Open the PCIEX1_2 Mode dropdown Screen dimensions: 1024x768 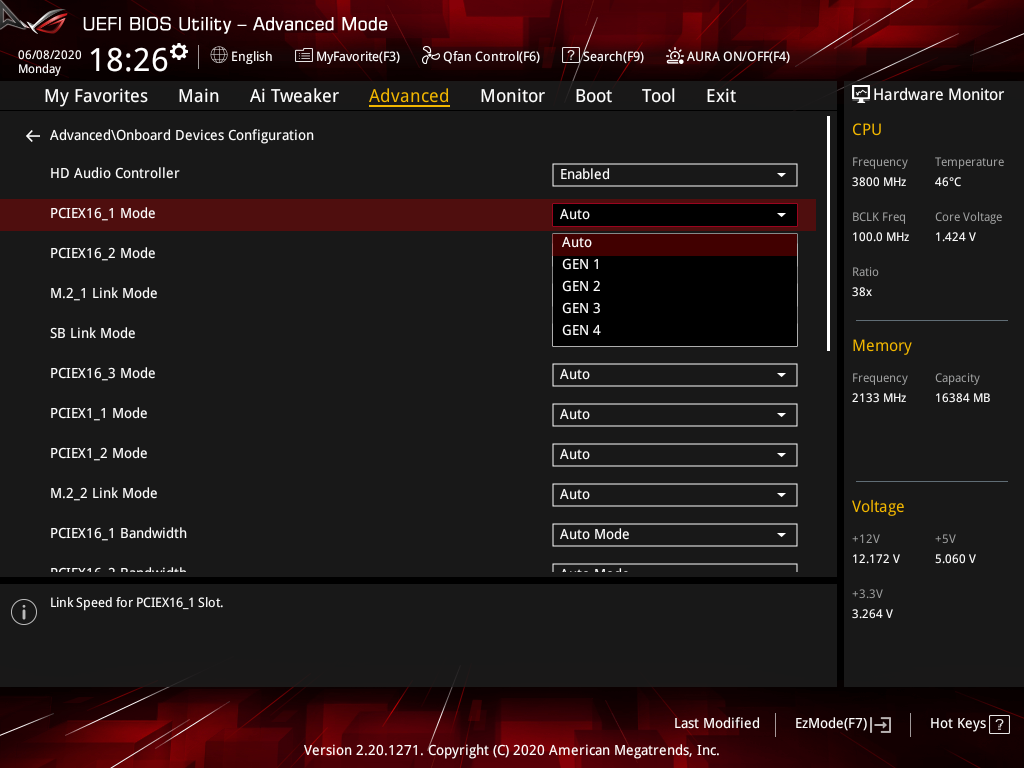(675, 455)
